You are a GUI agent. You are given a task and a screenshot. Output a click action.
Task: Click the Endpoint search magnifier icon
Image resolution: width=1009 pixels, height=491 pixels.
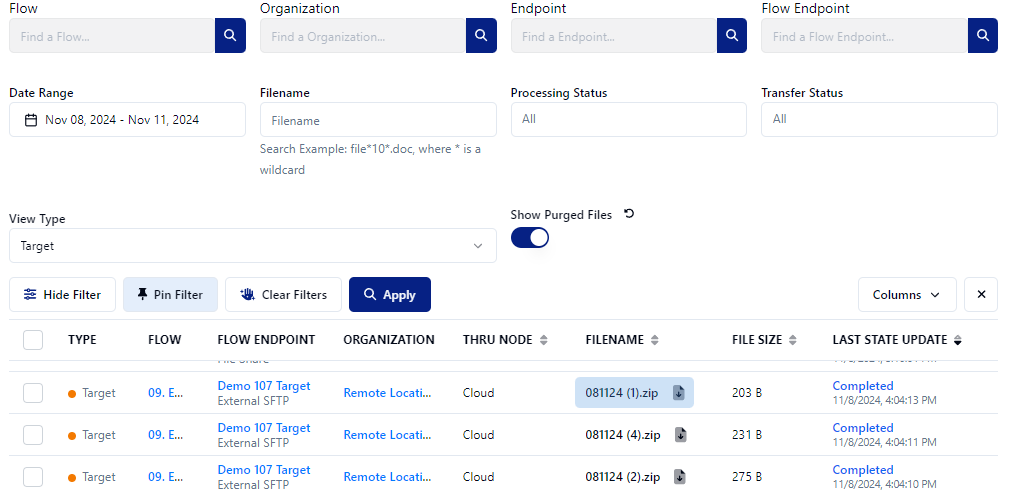732,36
